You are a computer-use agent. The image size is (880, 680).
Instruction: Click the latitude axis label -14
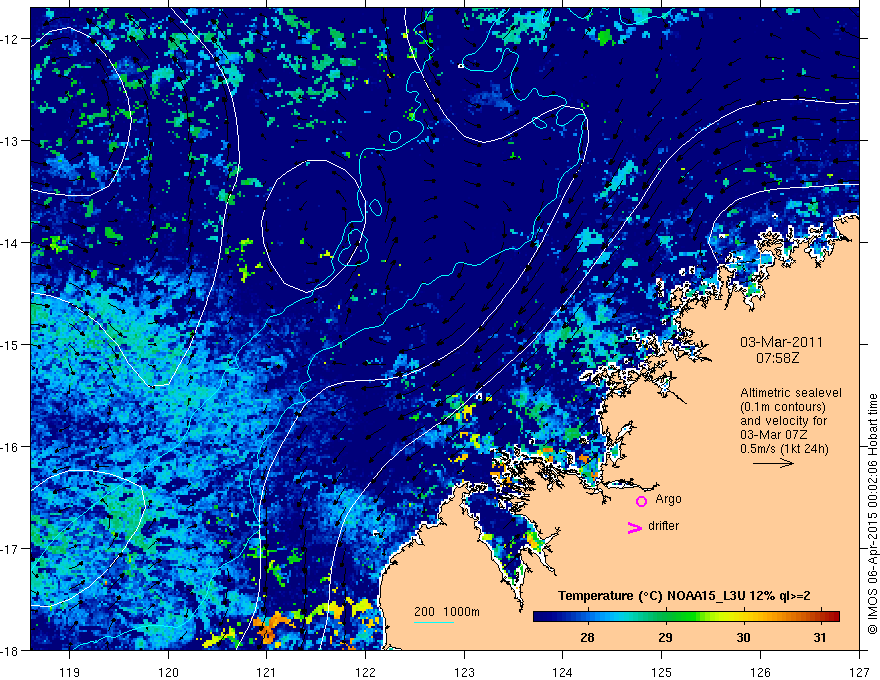(x=10, y=243)
